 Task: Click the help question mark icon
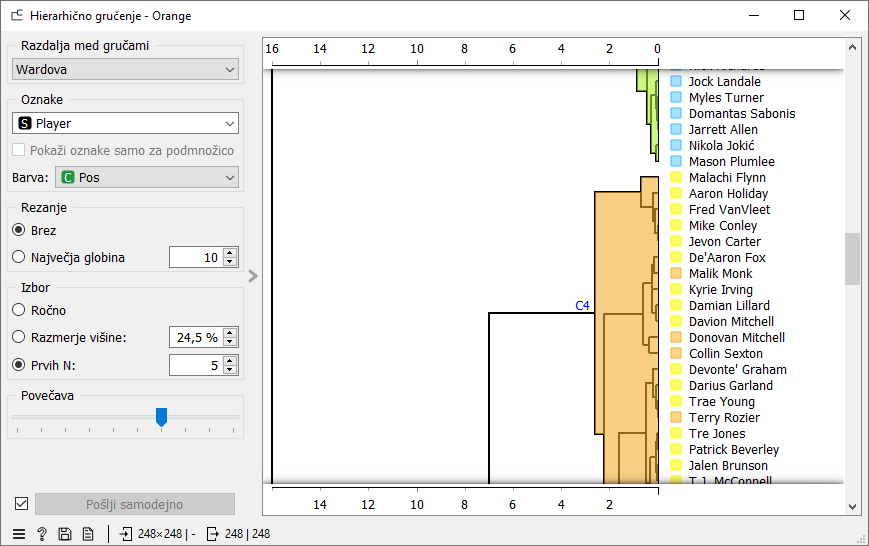click(x=42, y=534)
